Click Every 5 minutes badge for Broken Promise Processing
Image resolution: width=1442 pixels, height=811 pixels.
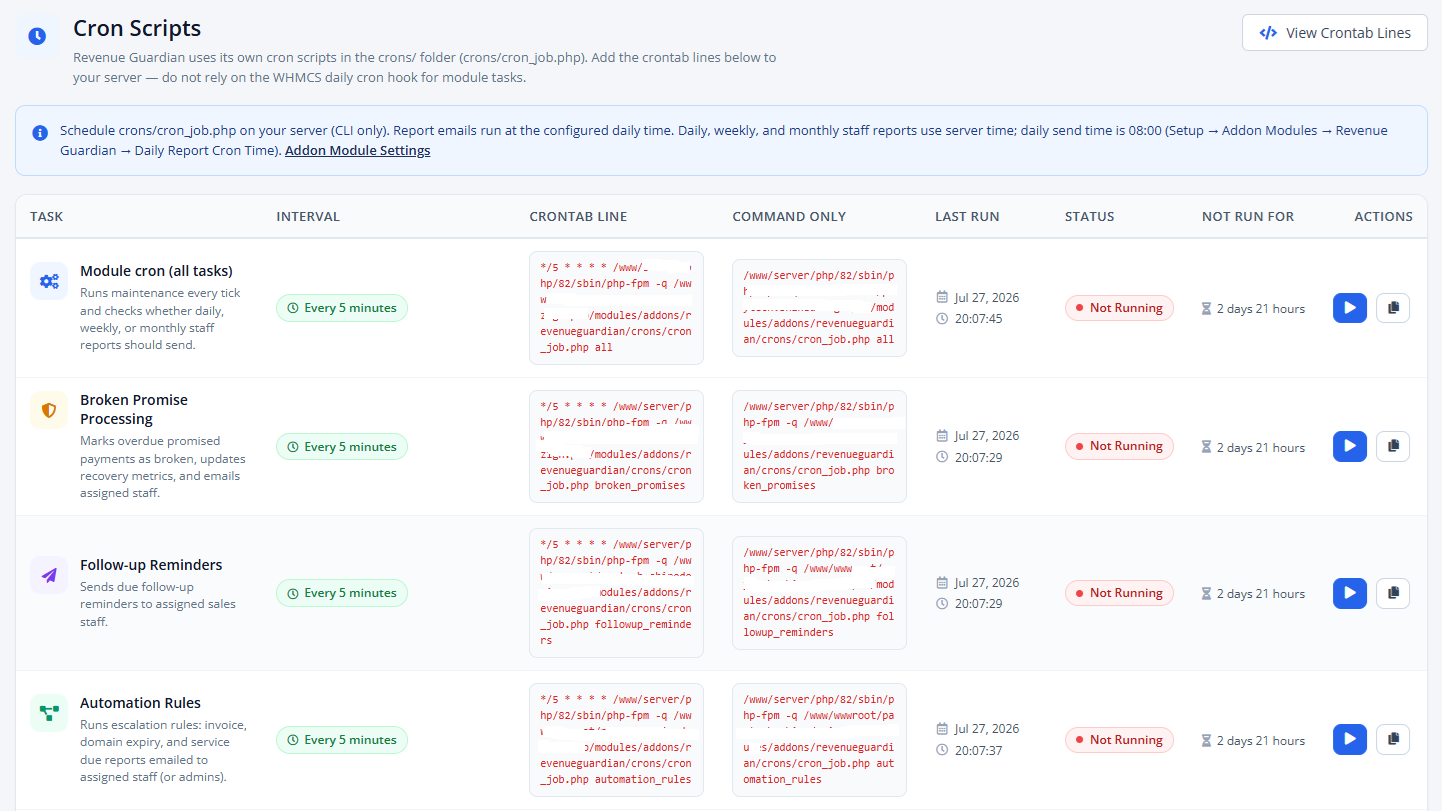[342, 447]
